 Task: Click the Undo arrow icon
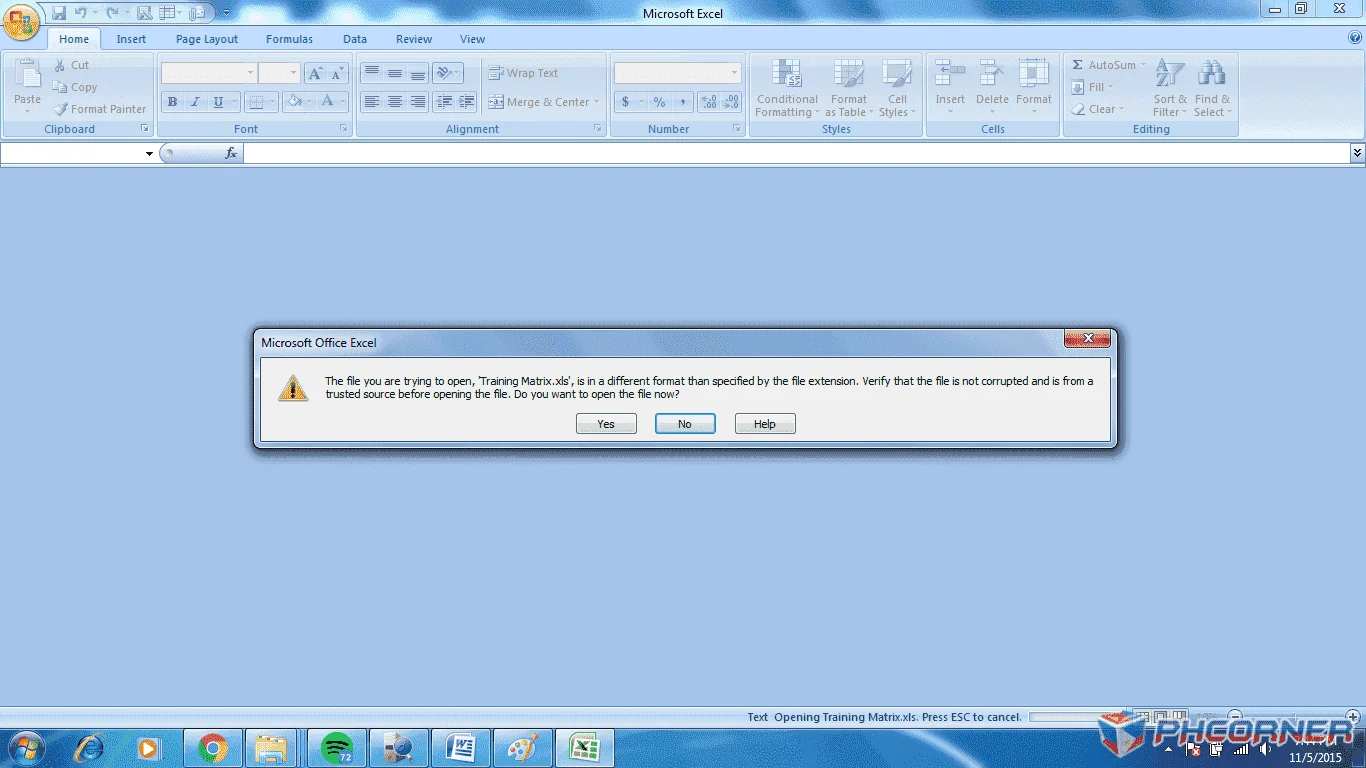81,13
